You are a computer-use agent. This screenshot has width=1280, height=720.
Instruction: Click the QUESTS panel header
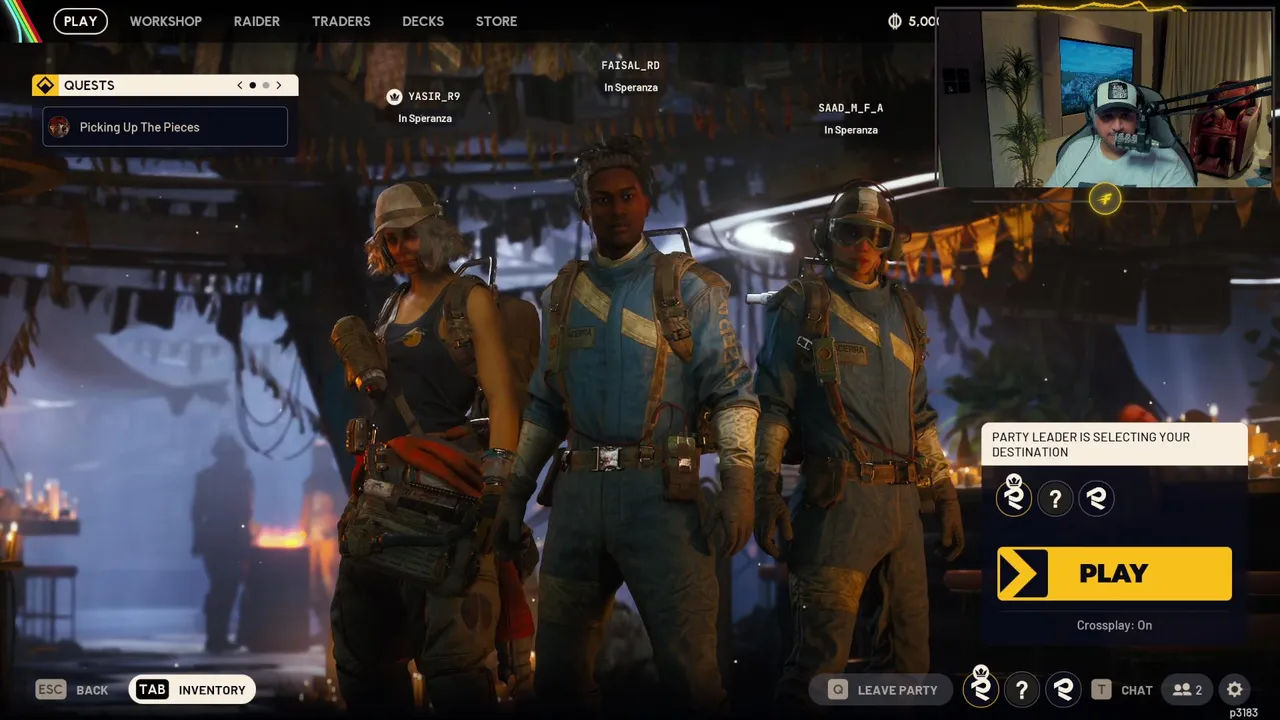[x=165, y=85]
